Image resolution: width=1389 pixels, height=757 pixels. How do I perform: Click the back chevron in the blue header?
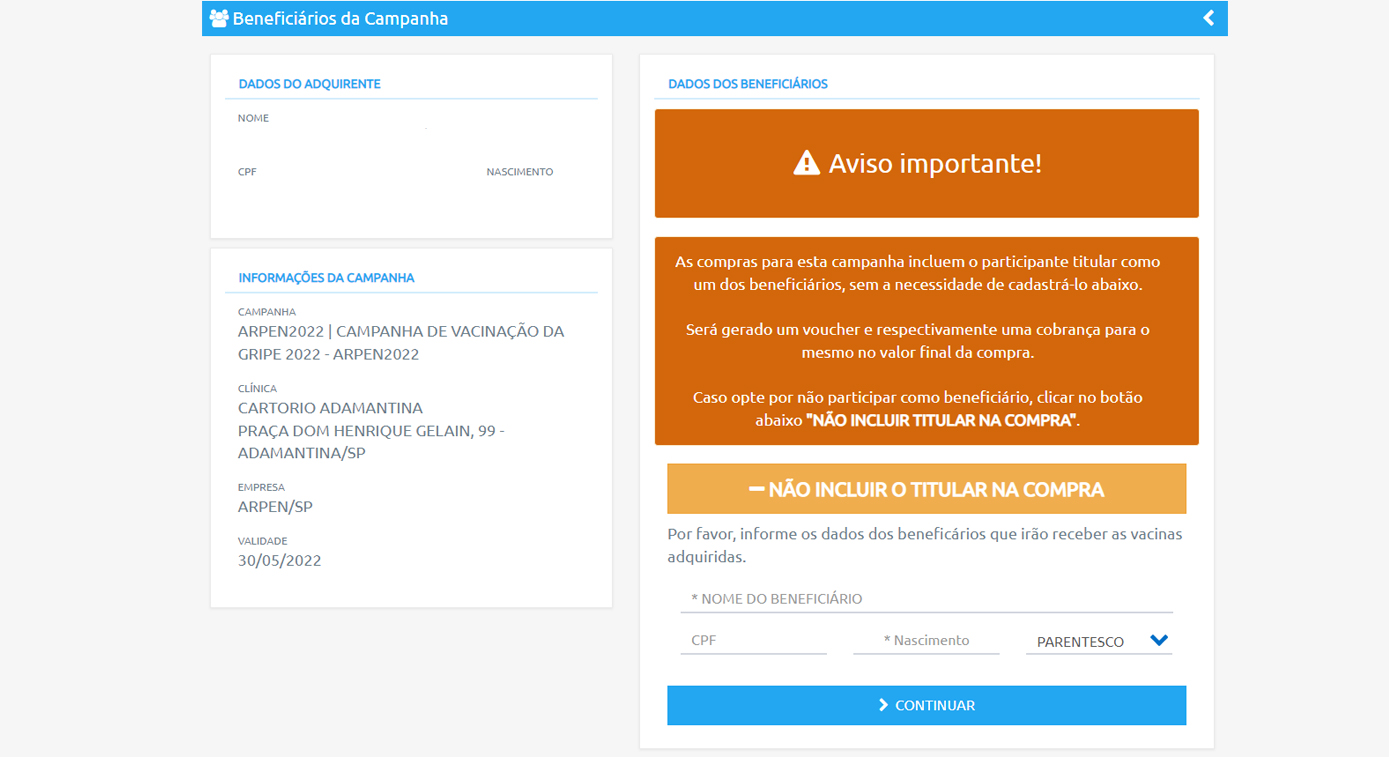point(1208,18)
